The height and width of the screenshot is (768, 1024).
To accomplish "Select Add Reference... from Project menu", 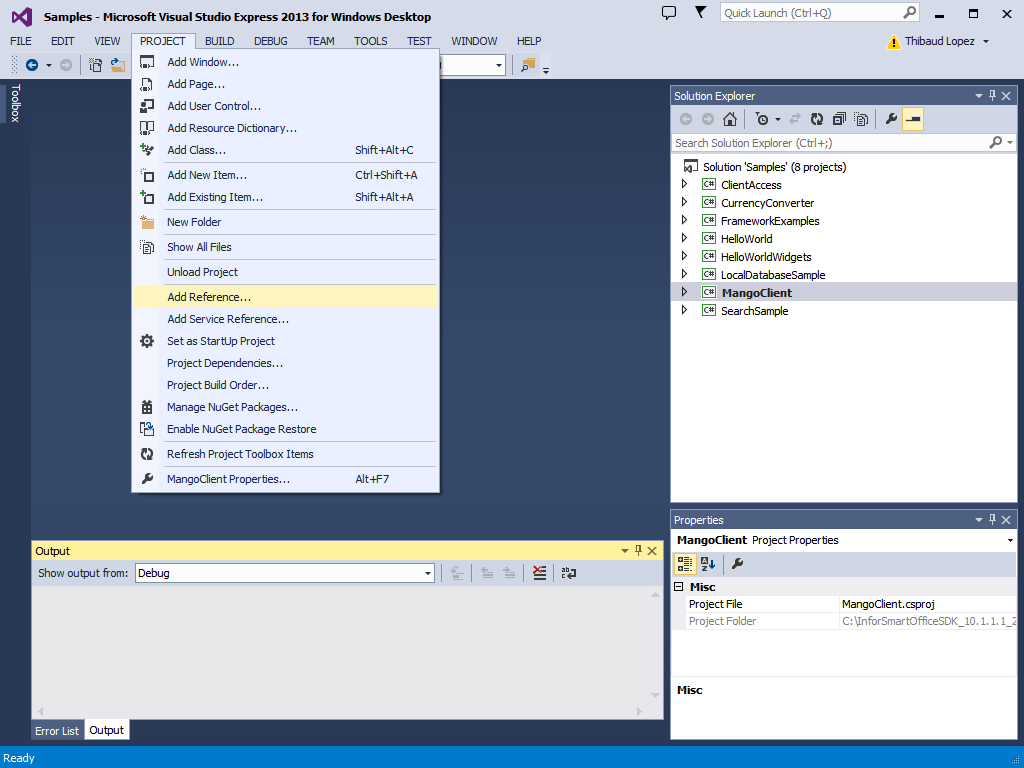I will coord(209,297).
